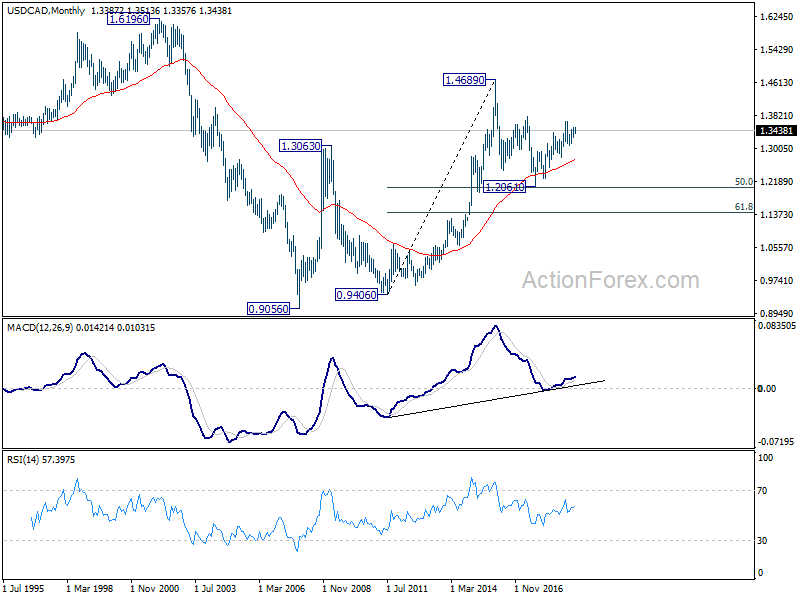This screenshot has height=600, width=800.
Task: Click the RSI(14) 57.3975 indicator label
Action: (x=41, y=460)
